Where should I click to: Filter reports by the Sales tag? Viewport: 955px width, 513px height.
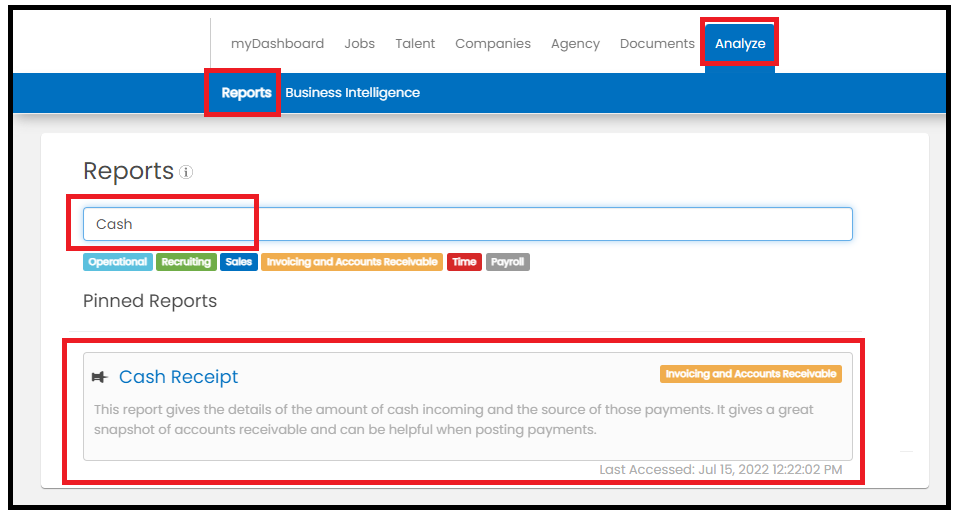pos(238,262)
